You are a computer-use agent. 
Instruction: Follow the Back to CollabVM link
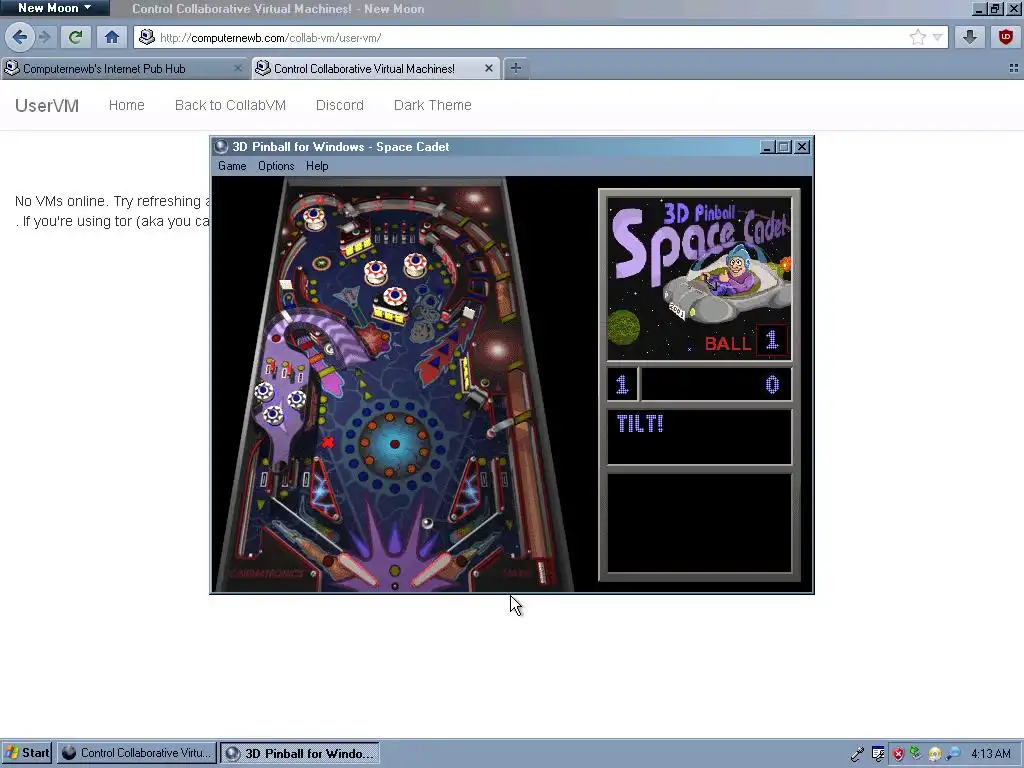click(231, 105)
